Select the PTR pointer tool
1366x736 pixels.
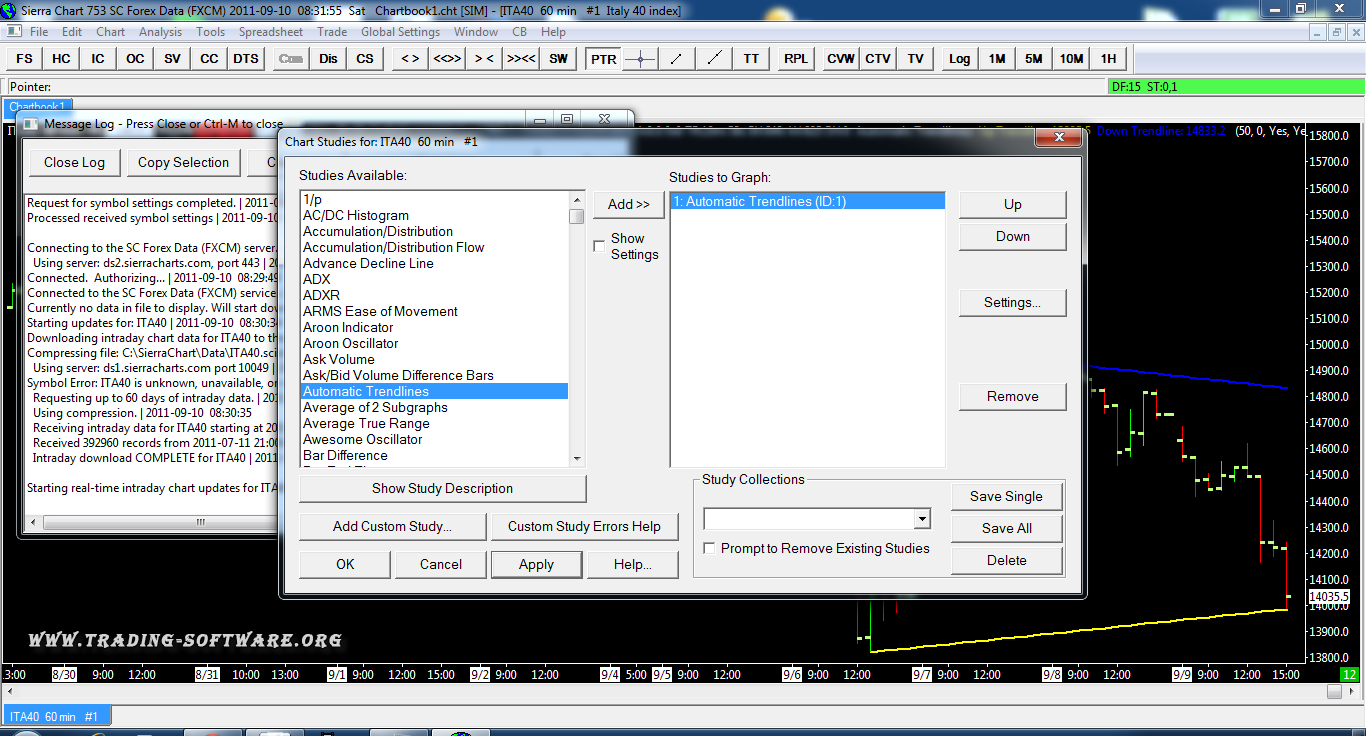point(603,59)
